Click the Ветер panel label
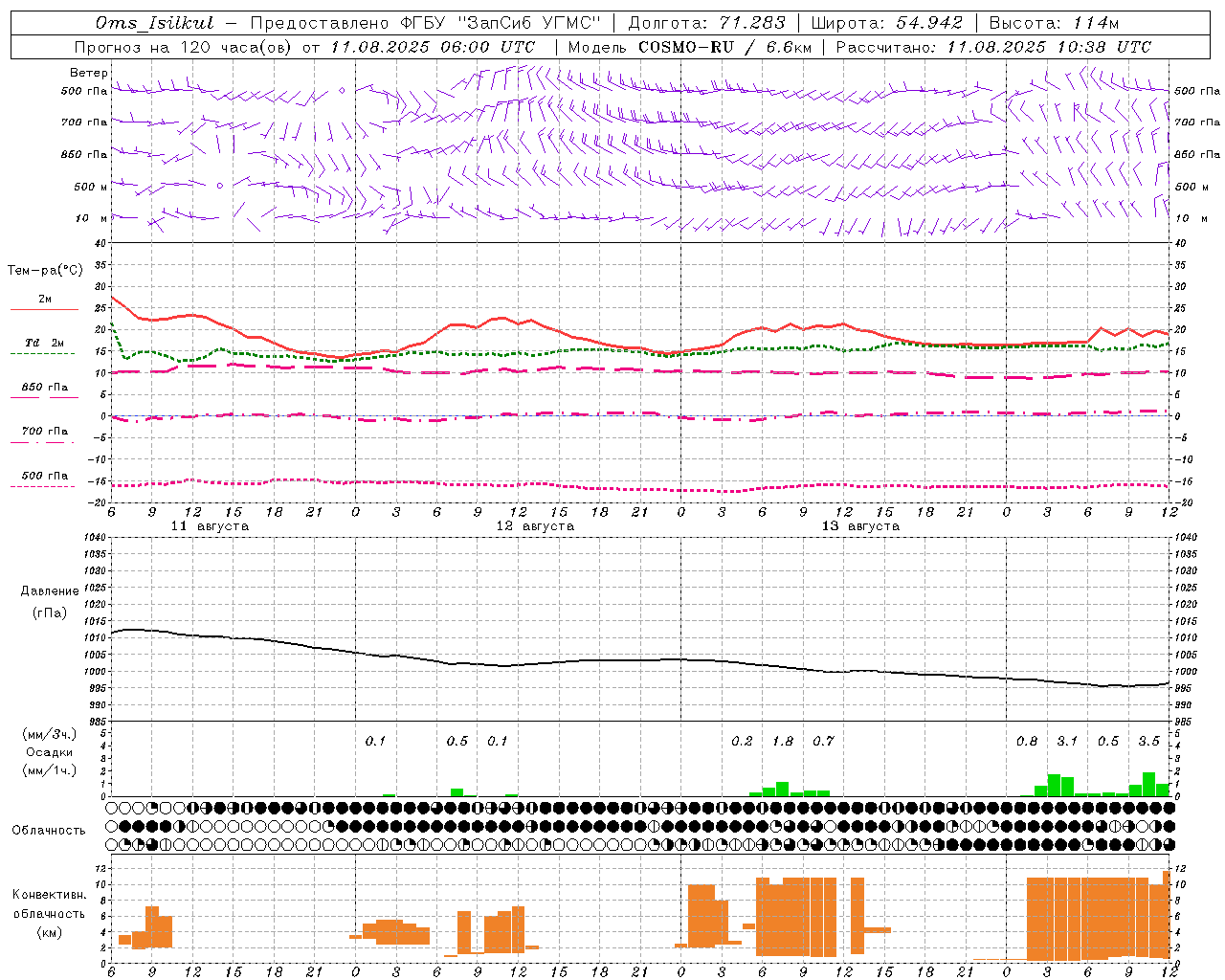The height and width of the screenshot is (980, 1225). pos(89,73)
